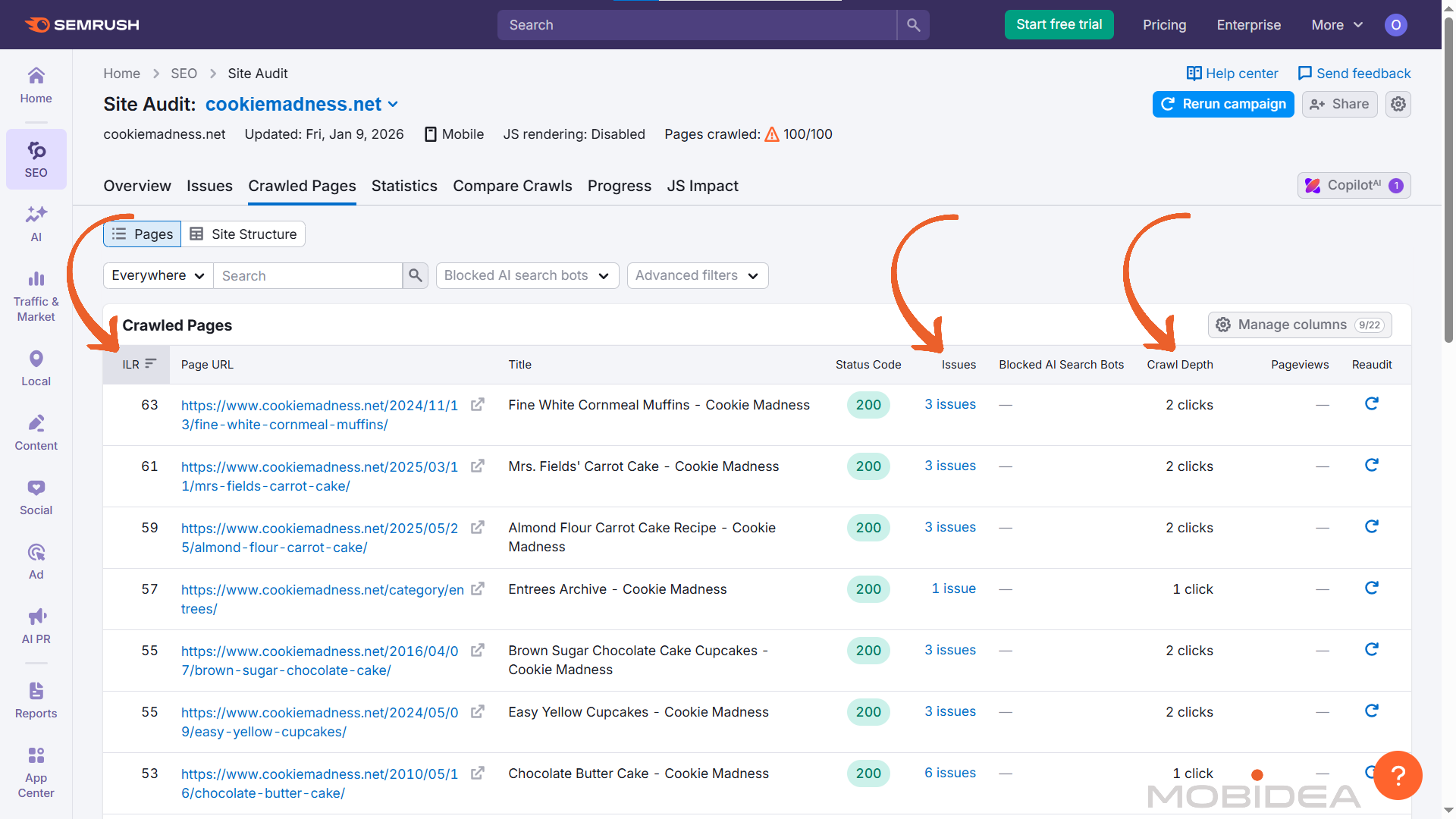Click the Start free trial button
Screen dimensions: 1456x819
tap(1059, 24)
